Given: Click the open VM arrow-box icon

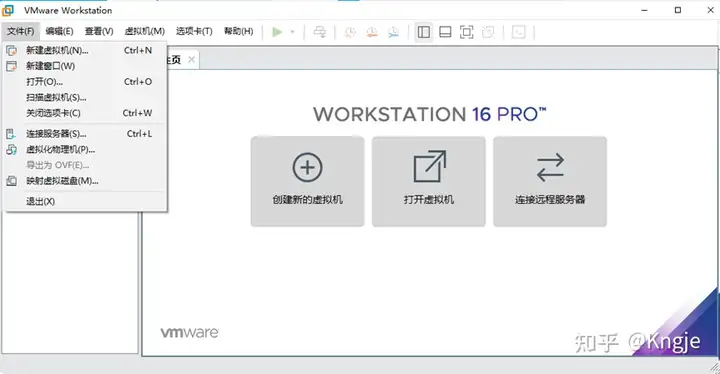Looking at the screenshot, I should [429, 166].
